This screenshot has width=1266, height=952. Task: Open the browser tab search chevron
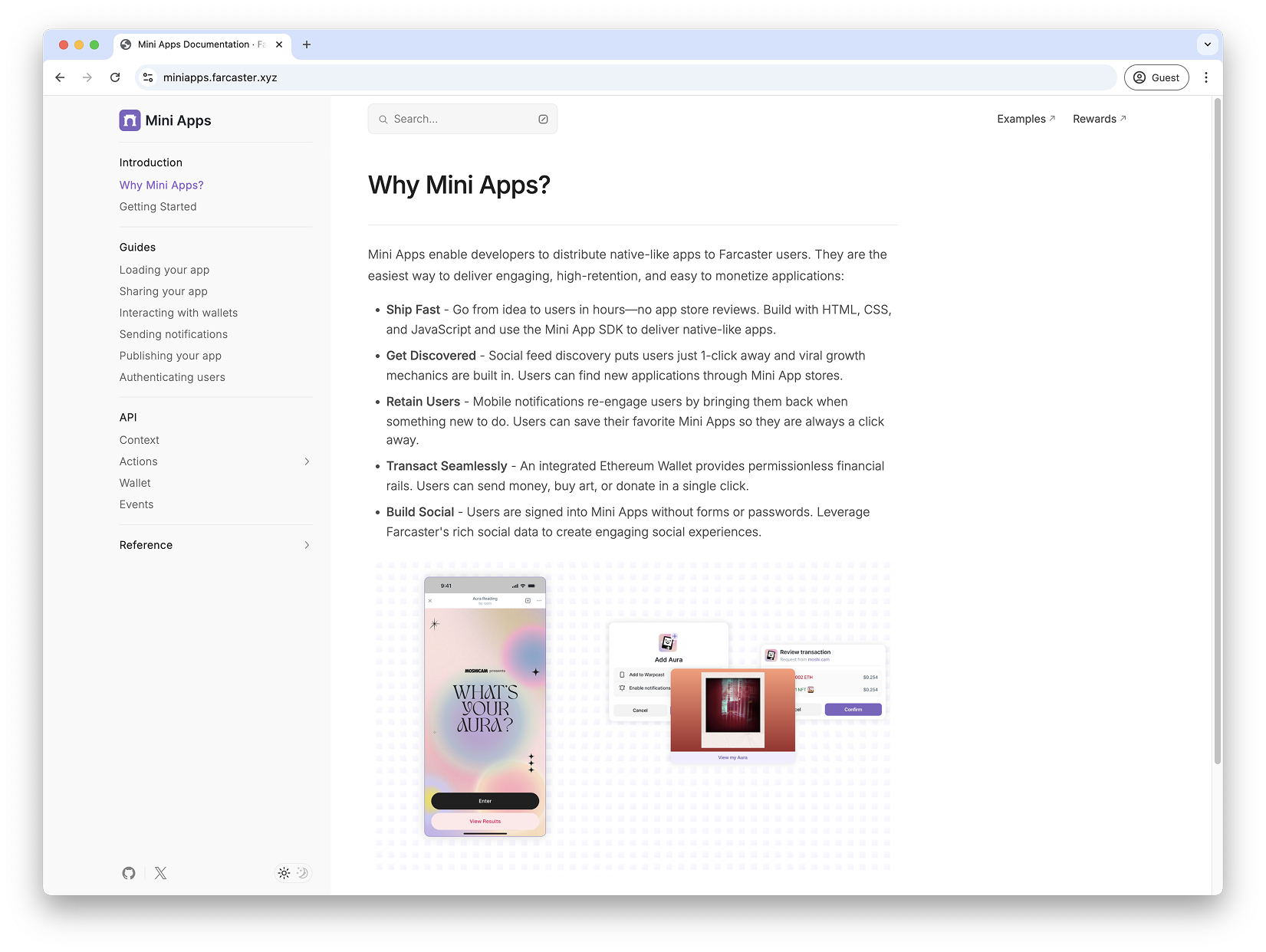tap(1208, 44)
